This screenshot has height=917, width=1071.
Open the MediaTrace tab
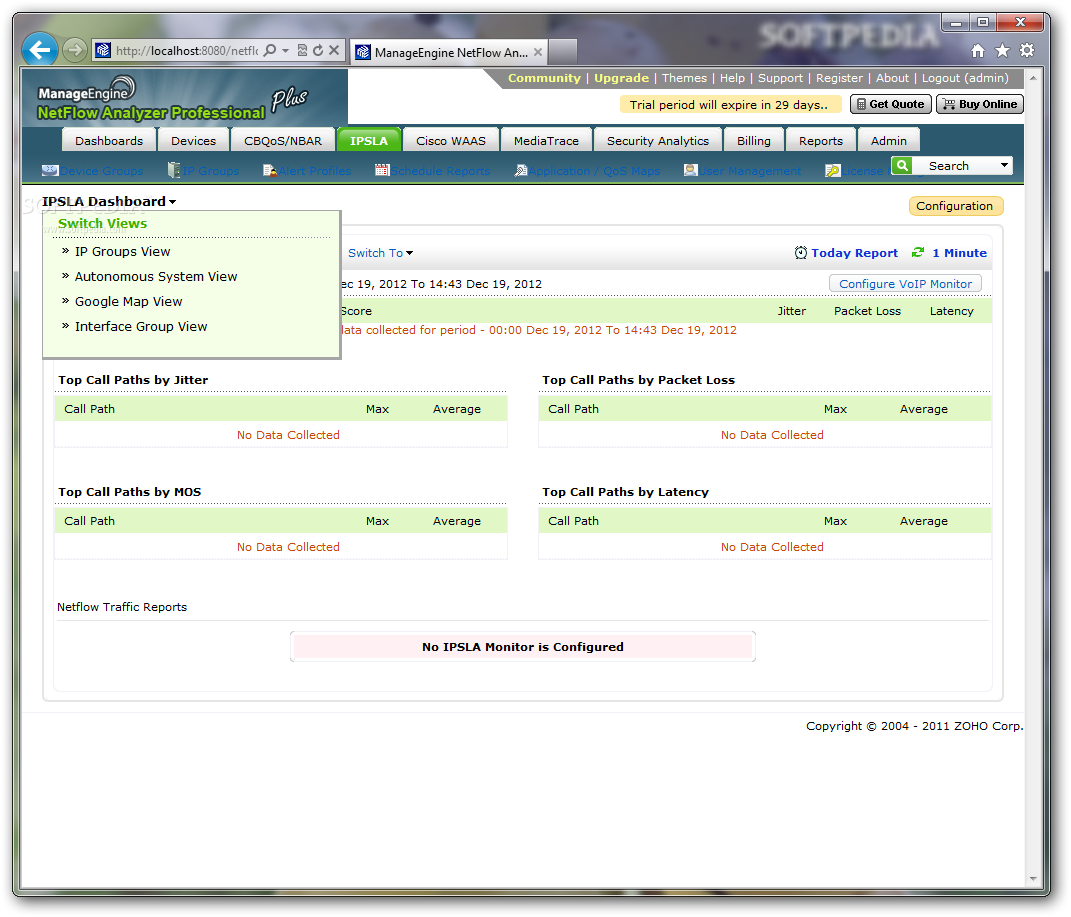[x=546, y=141]
